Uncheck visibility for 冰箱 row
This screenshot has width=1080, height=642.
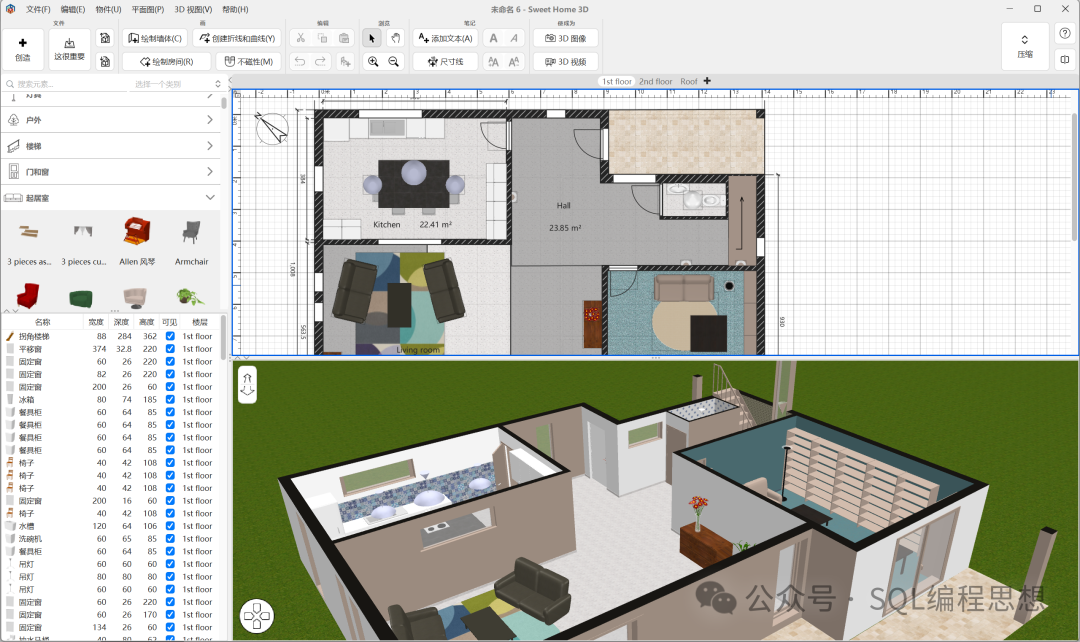pos(170,400)
